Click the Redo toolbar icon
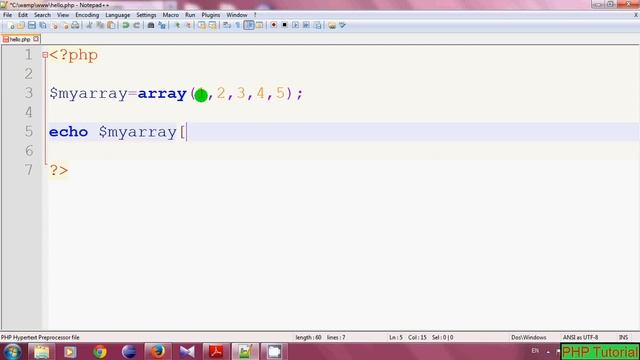640x360 pixels. 136,25
